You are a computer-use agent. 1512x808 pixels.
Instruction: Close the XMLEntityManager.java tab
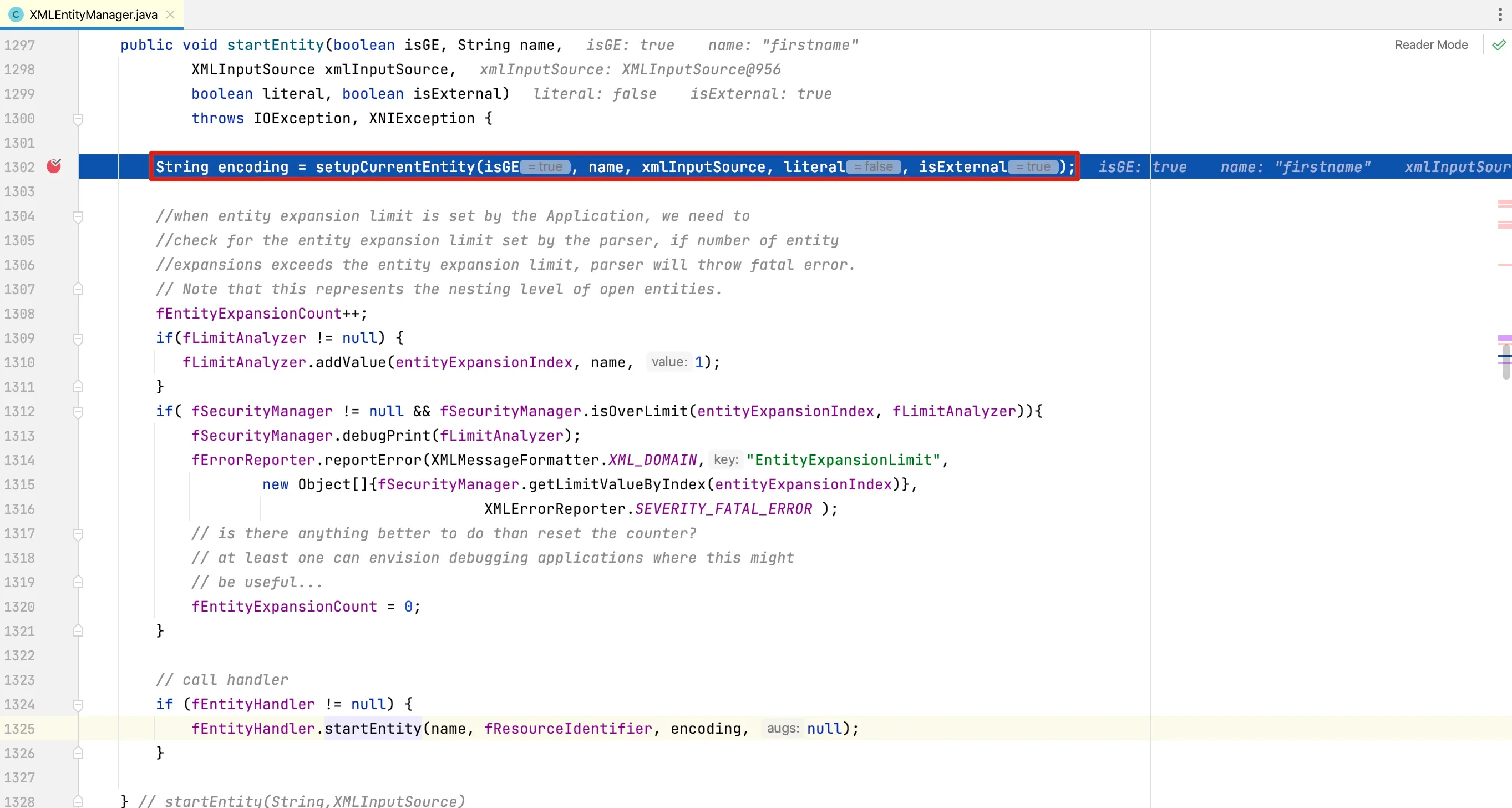point(171,14)
